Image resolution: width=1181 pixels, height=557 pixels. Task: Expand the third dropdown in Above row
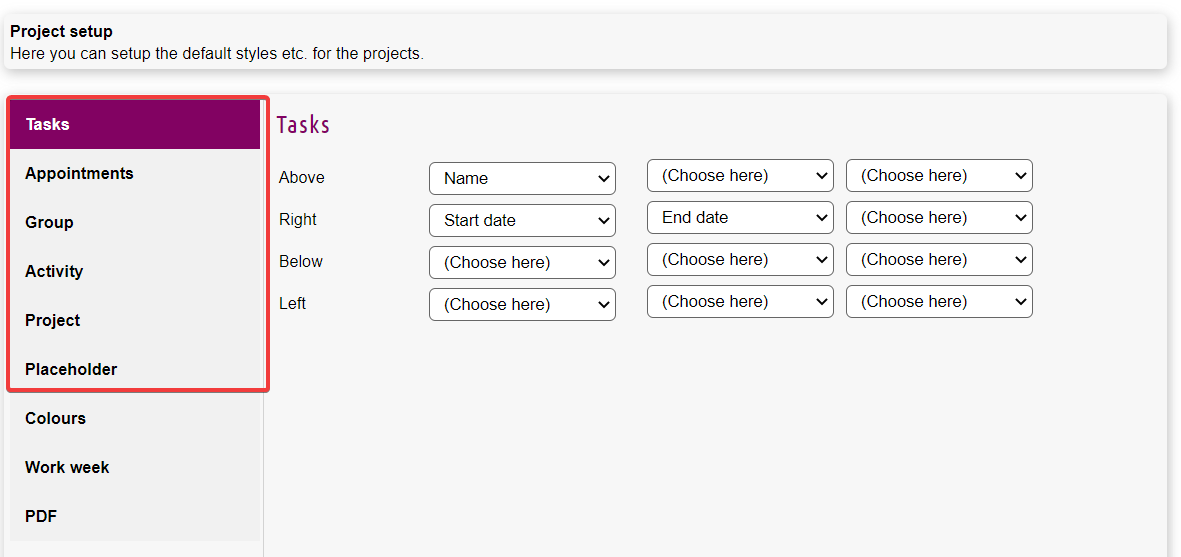click(939, 176)
